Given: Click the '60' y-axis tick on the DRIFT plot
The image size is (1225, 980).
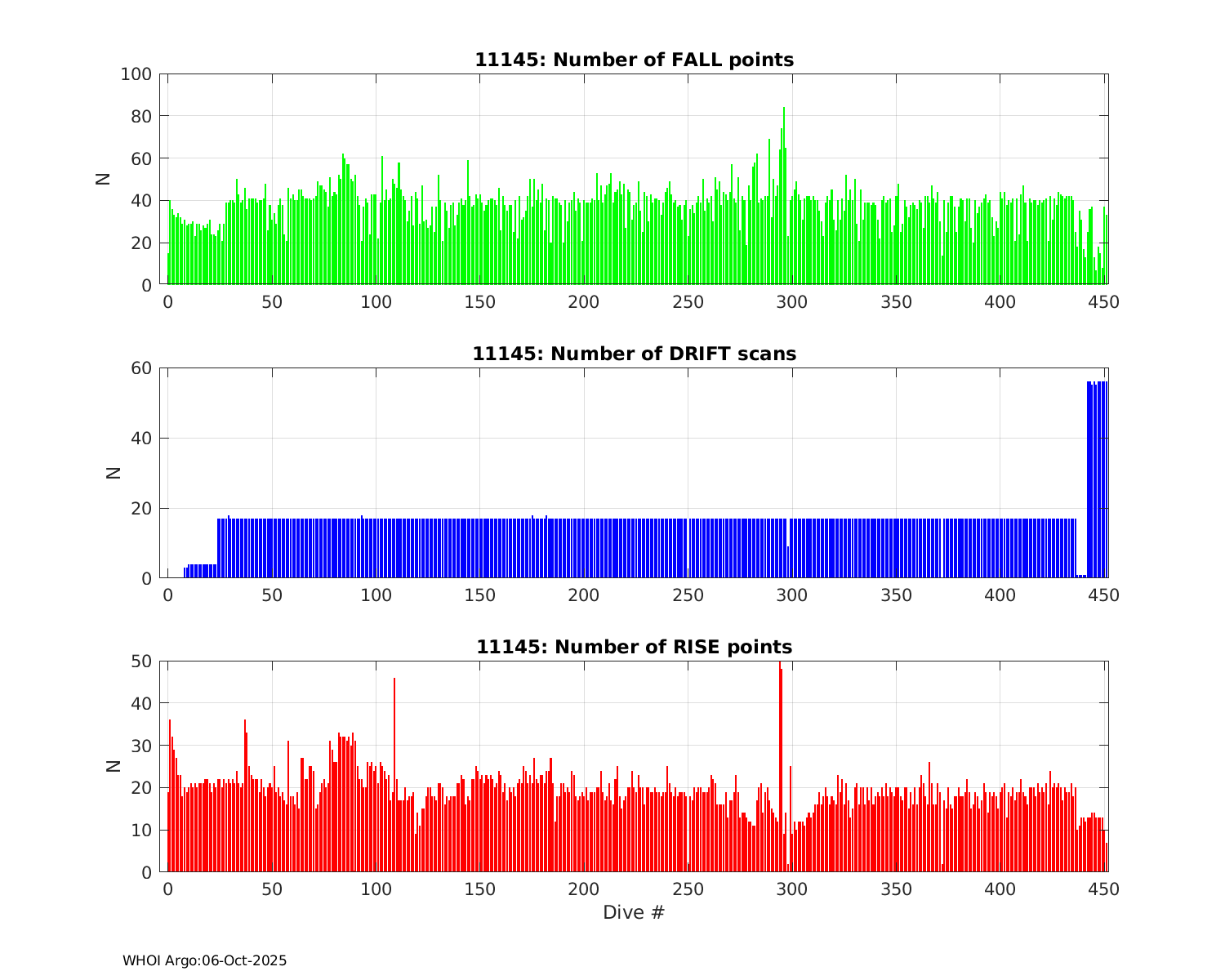Looking at the screenshot, I should click(141, 368).
